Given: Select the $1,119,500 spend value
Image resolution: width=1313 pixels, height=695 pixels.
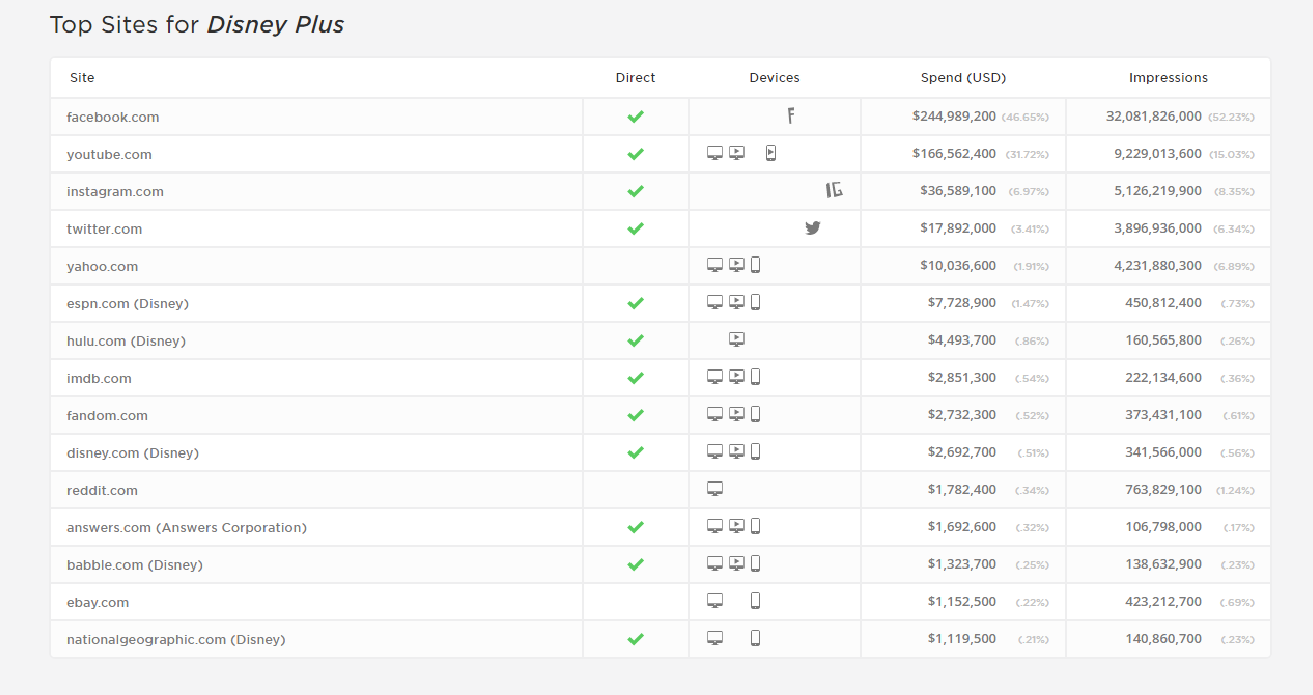Looking at the screenshot, I should [962, 638].
